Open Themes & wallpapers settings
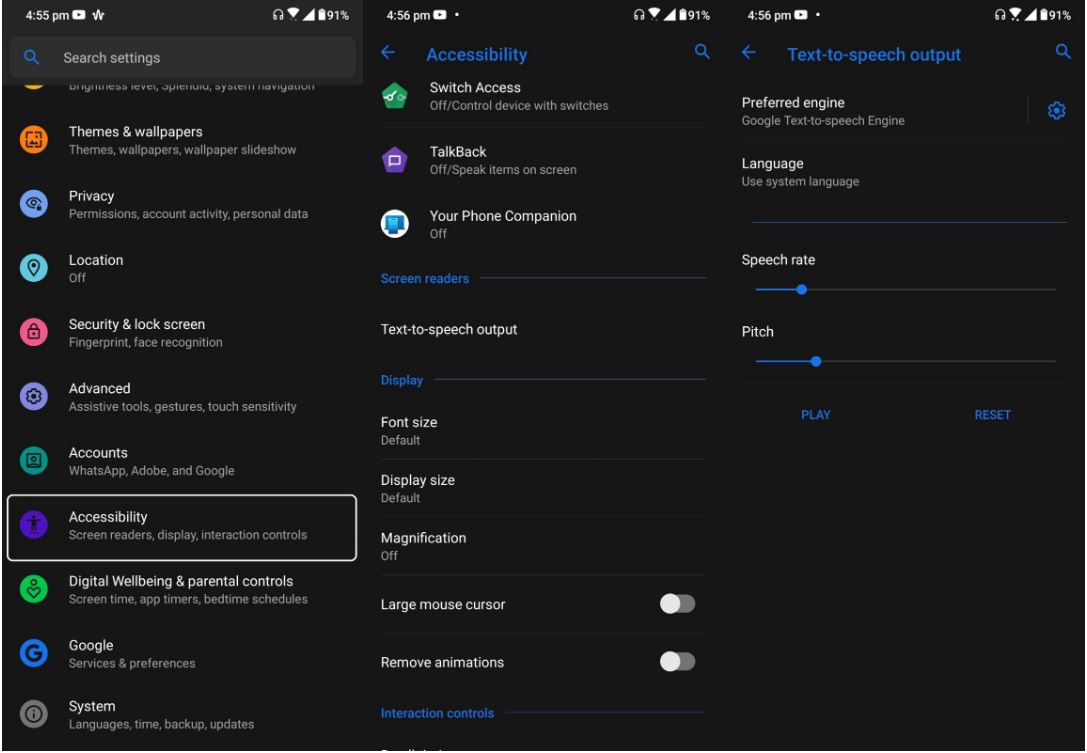The width and height of the screenshot is (1087, 753). [x=182, y=140]
